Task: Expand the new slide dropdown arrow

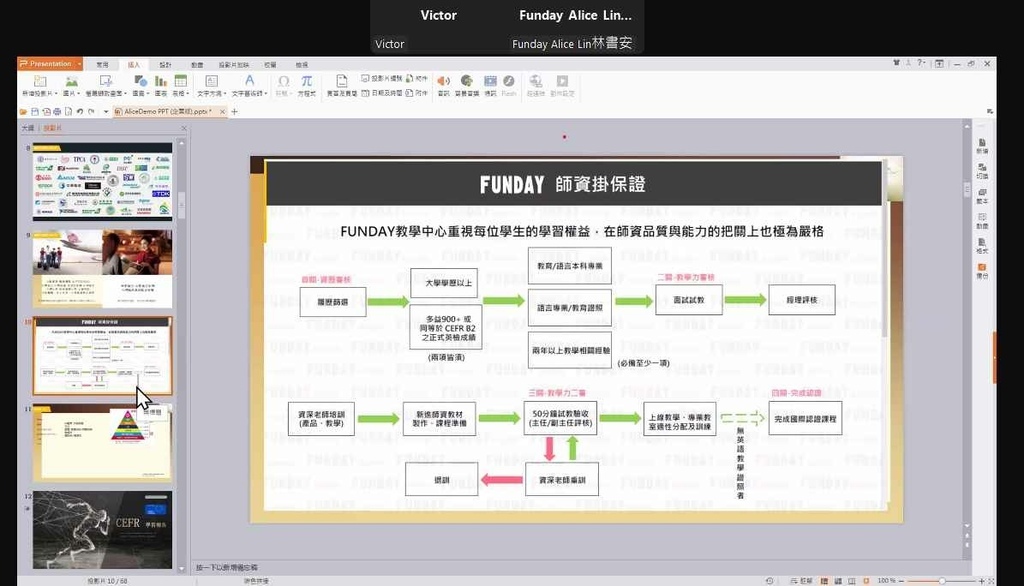Action: (x=56, y=94)
